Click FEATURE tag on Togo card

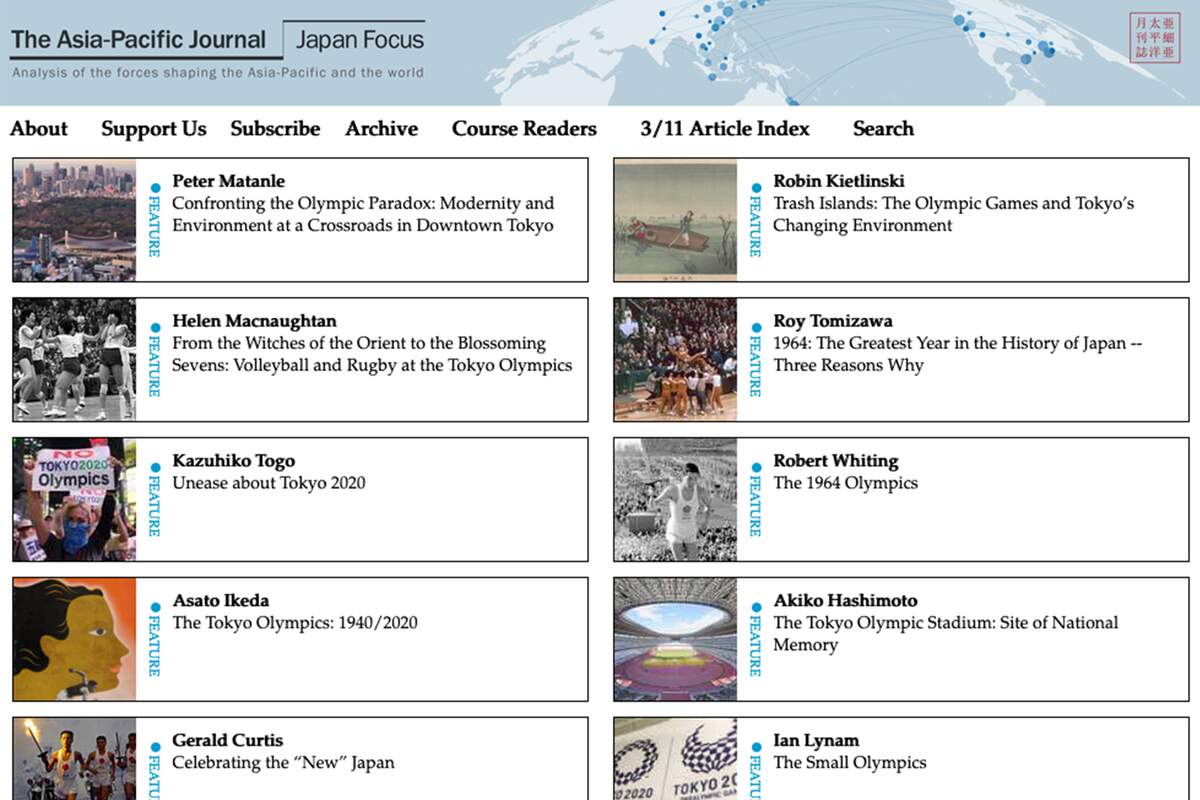155,501
